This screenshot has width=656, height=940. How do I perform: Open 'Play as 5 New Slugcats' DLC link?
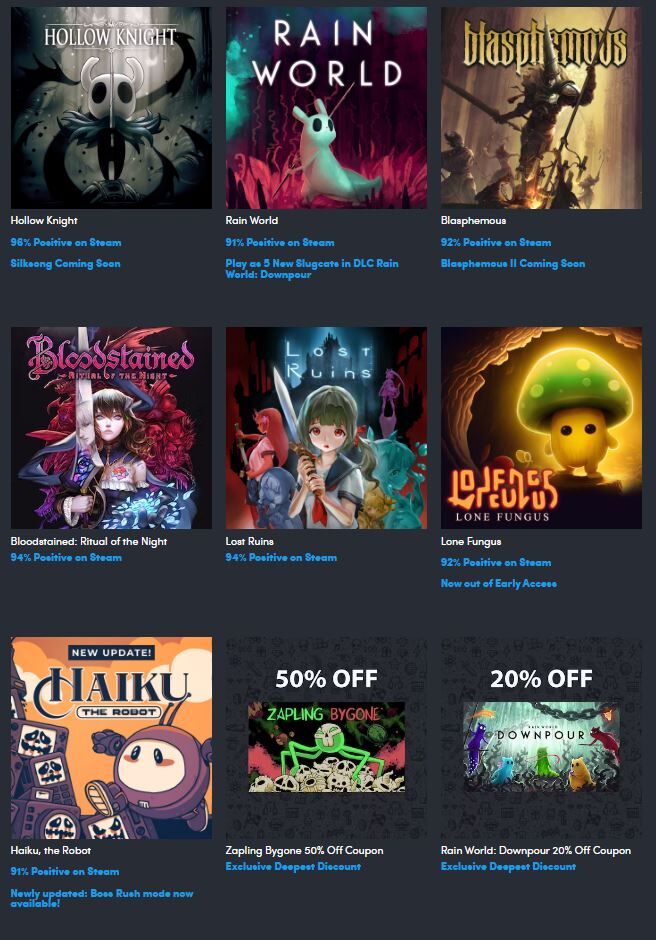(312, 269)
